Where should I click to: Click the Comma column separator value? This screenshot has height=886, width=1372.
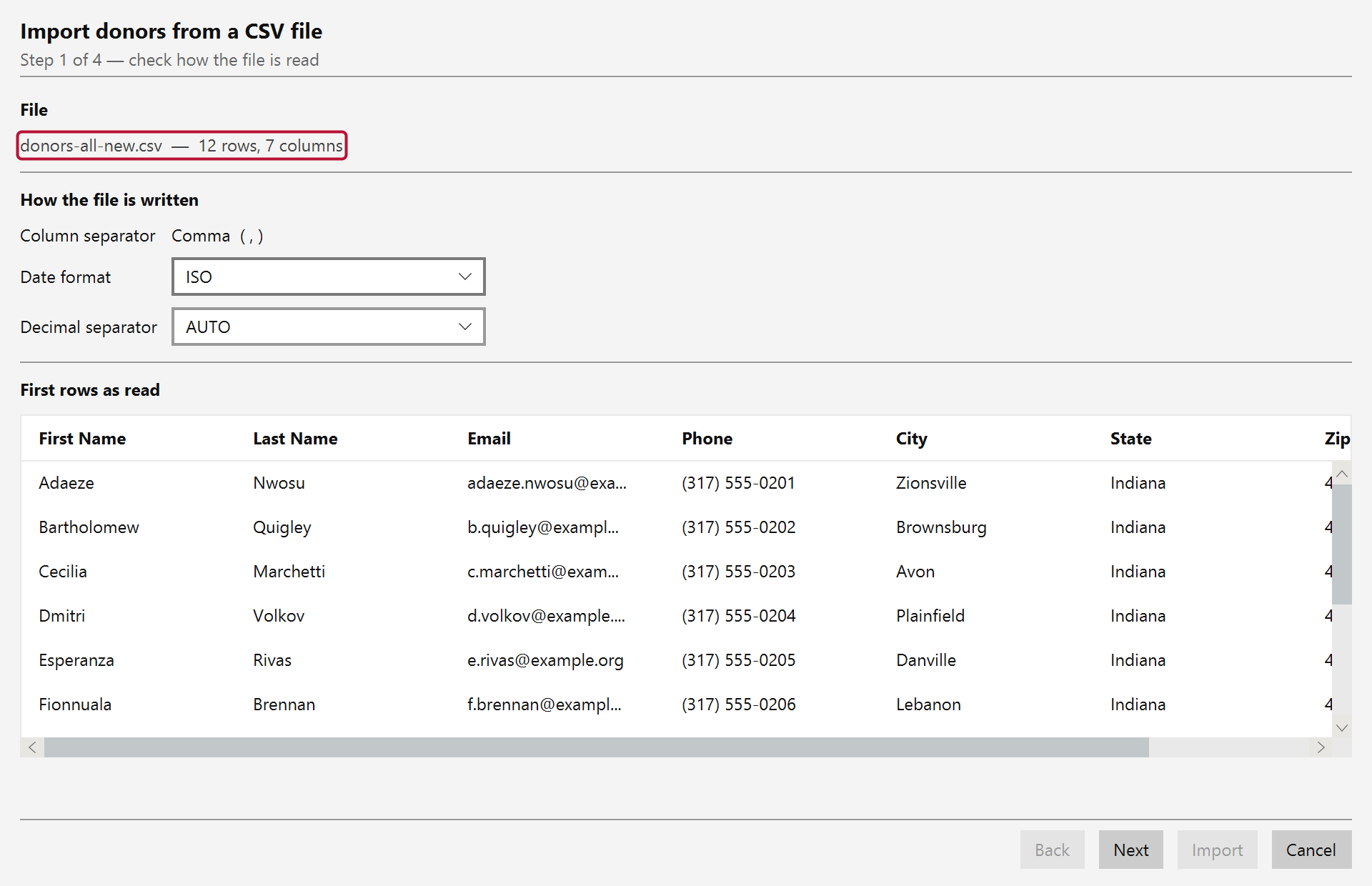tap(217, 236)
